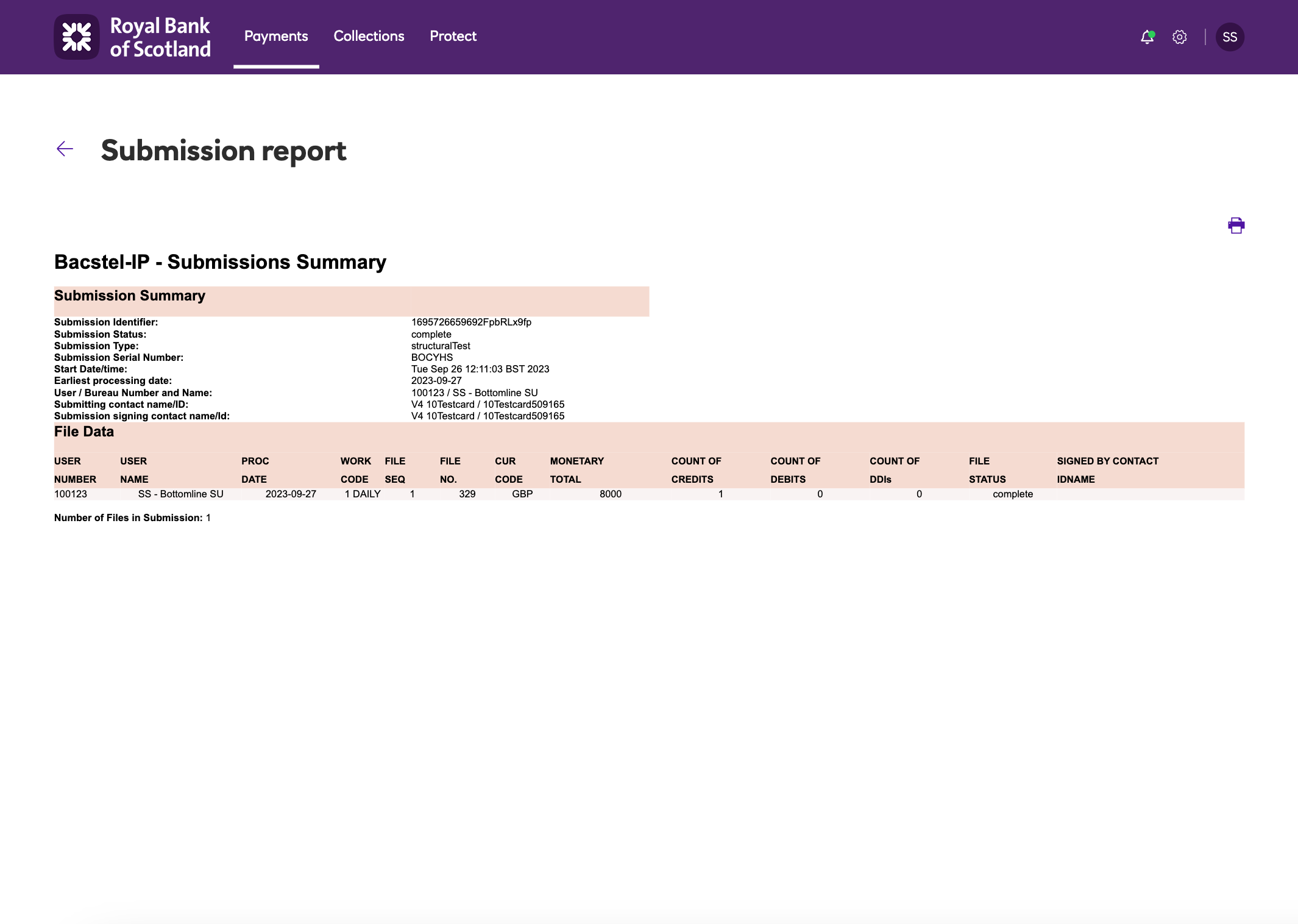Click the COUNT OF DEBITS column header
1298x924 pixels.
[795, 470]
